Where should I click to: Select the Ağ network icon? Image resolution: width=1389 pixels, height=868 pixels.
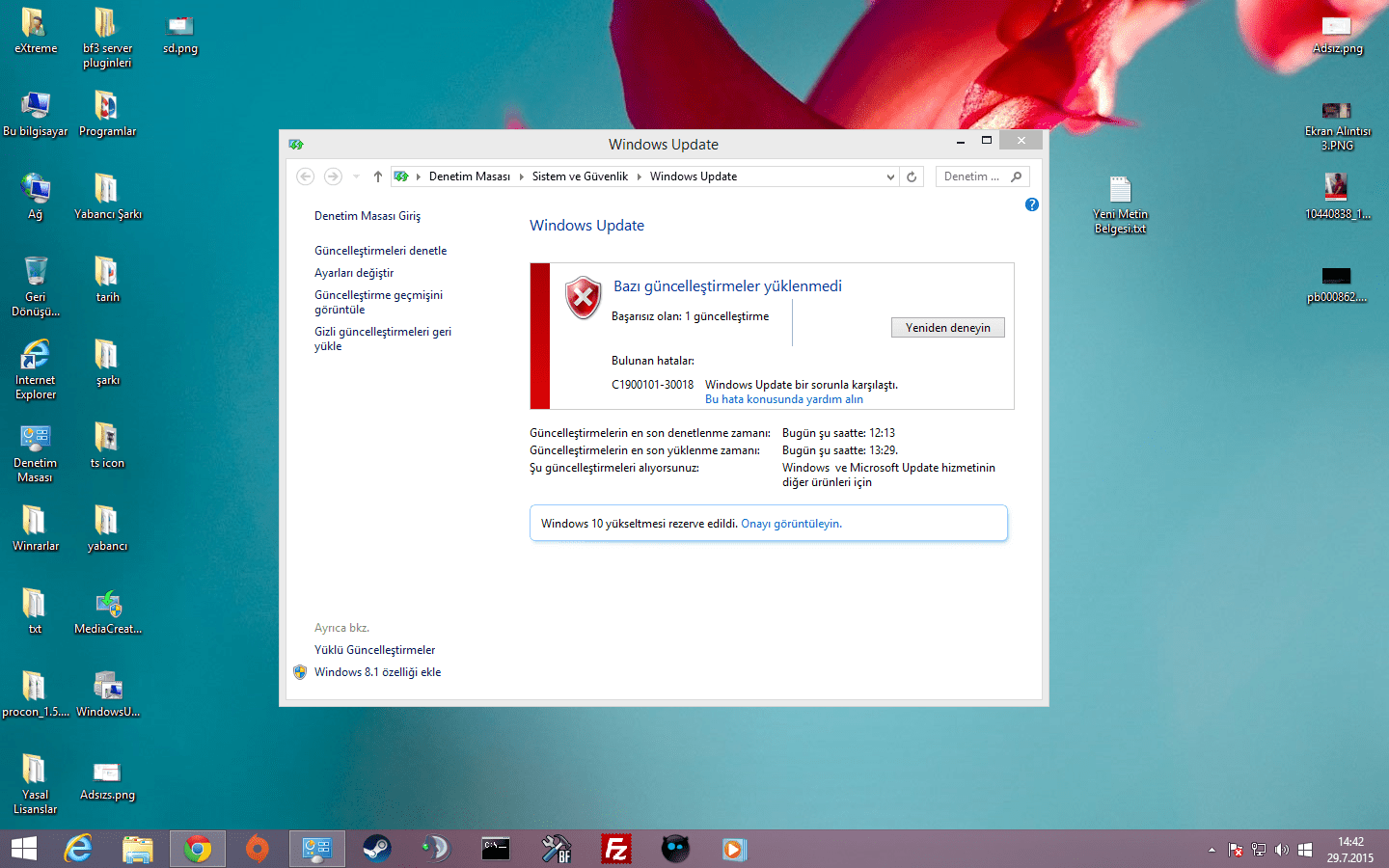point(36,197)
